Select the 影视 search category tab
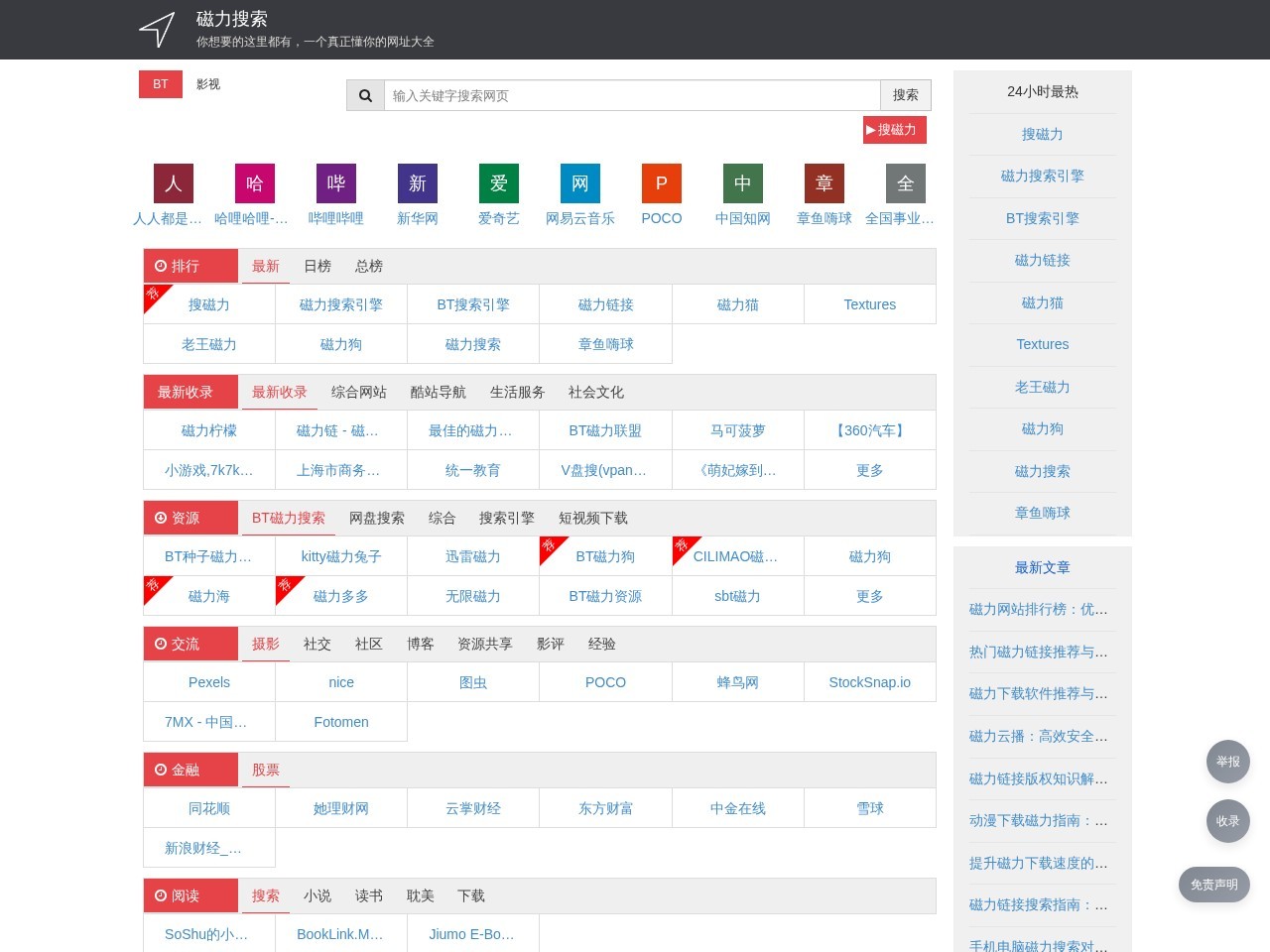 pos(208,84)
